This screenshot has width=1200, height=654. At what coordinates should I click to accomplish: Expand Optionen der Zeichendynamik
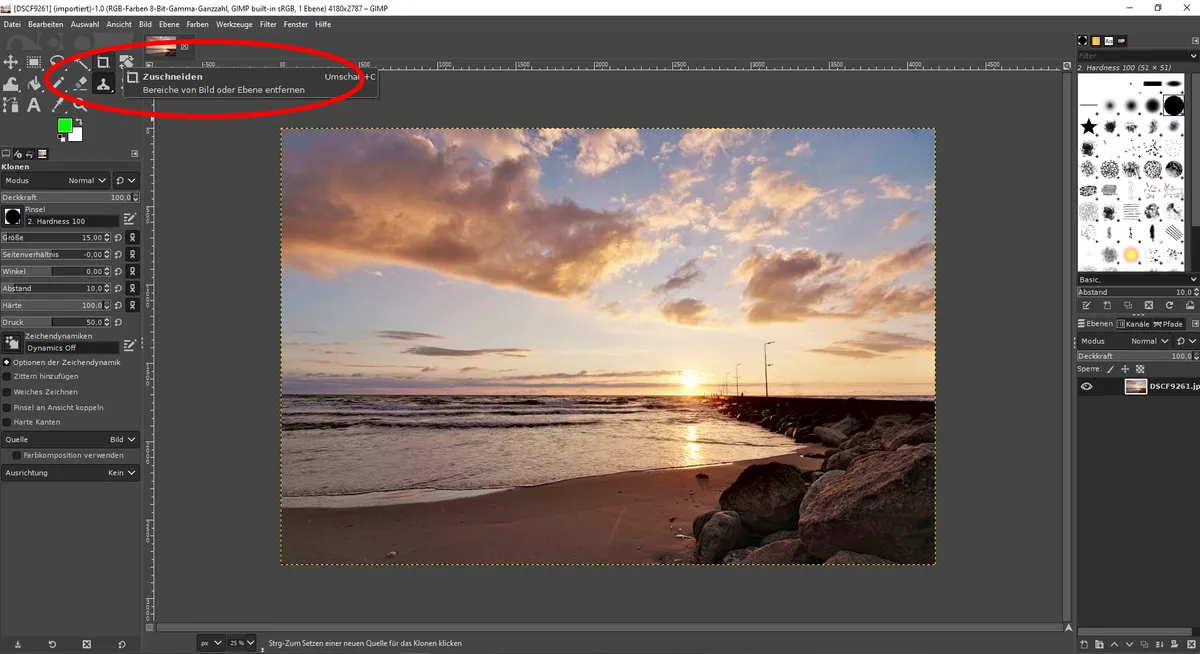[6, 362]
